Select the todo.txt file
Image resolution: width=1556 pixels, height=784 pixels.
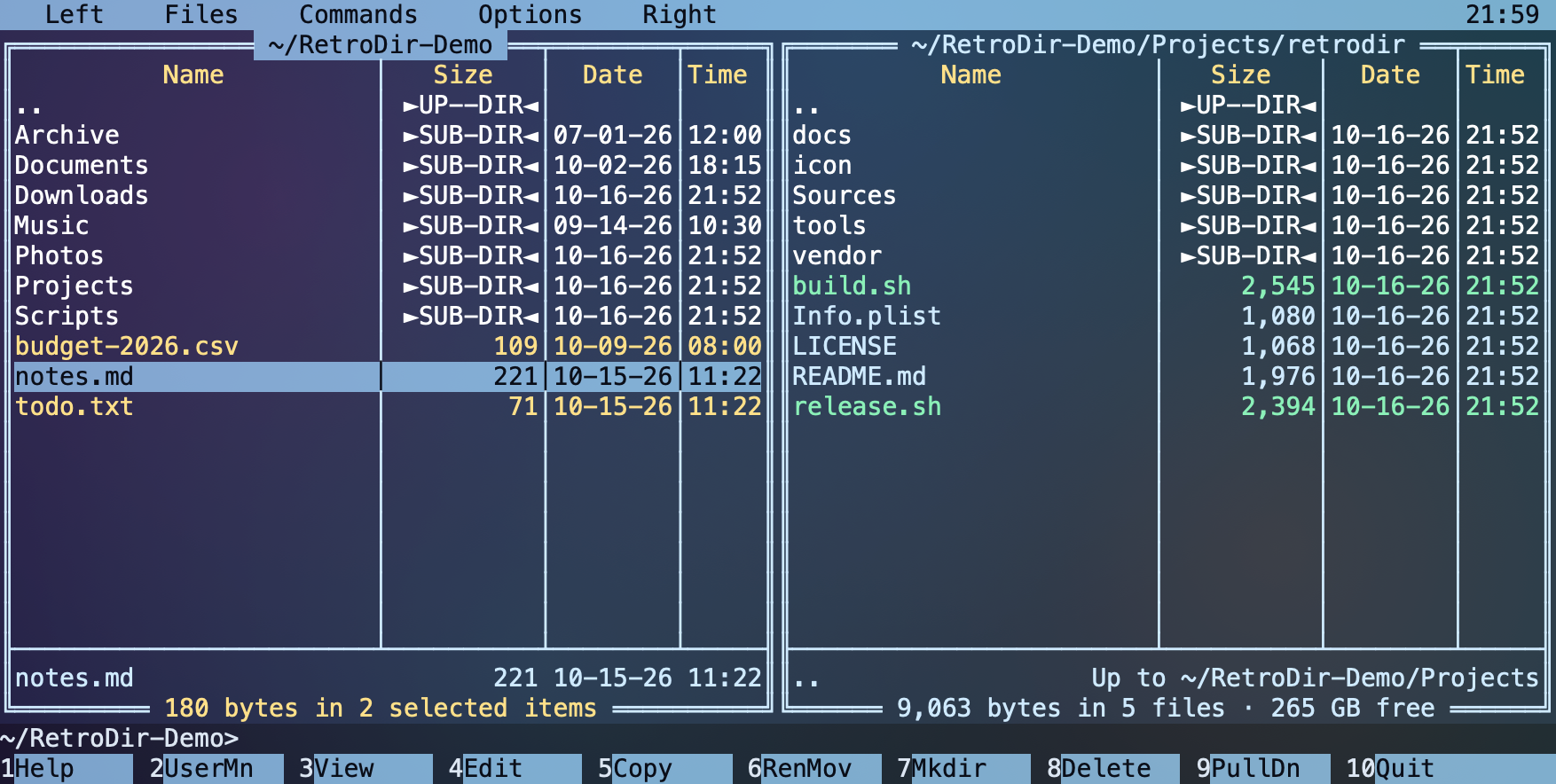pyautogui.click(x=389, y=406)
